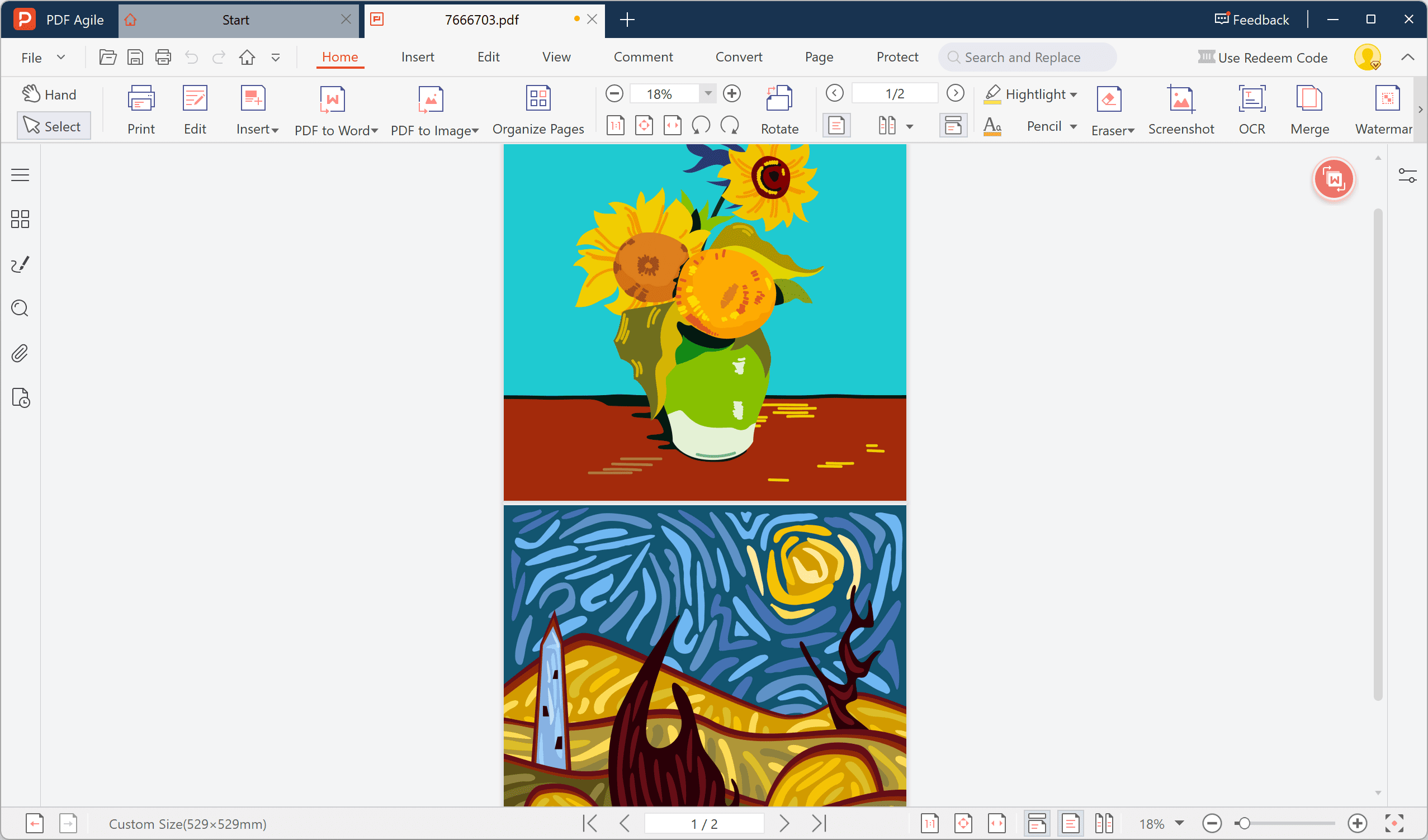Open quick access customize dropdown arrow
Screen dimensions: 1428x840
click(276, 57)
